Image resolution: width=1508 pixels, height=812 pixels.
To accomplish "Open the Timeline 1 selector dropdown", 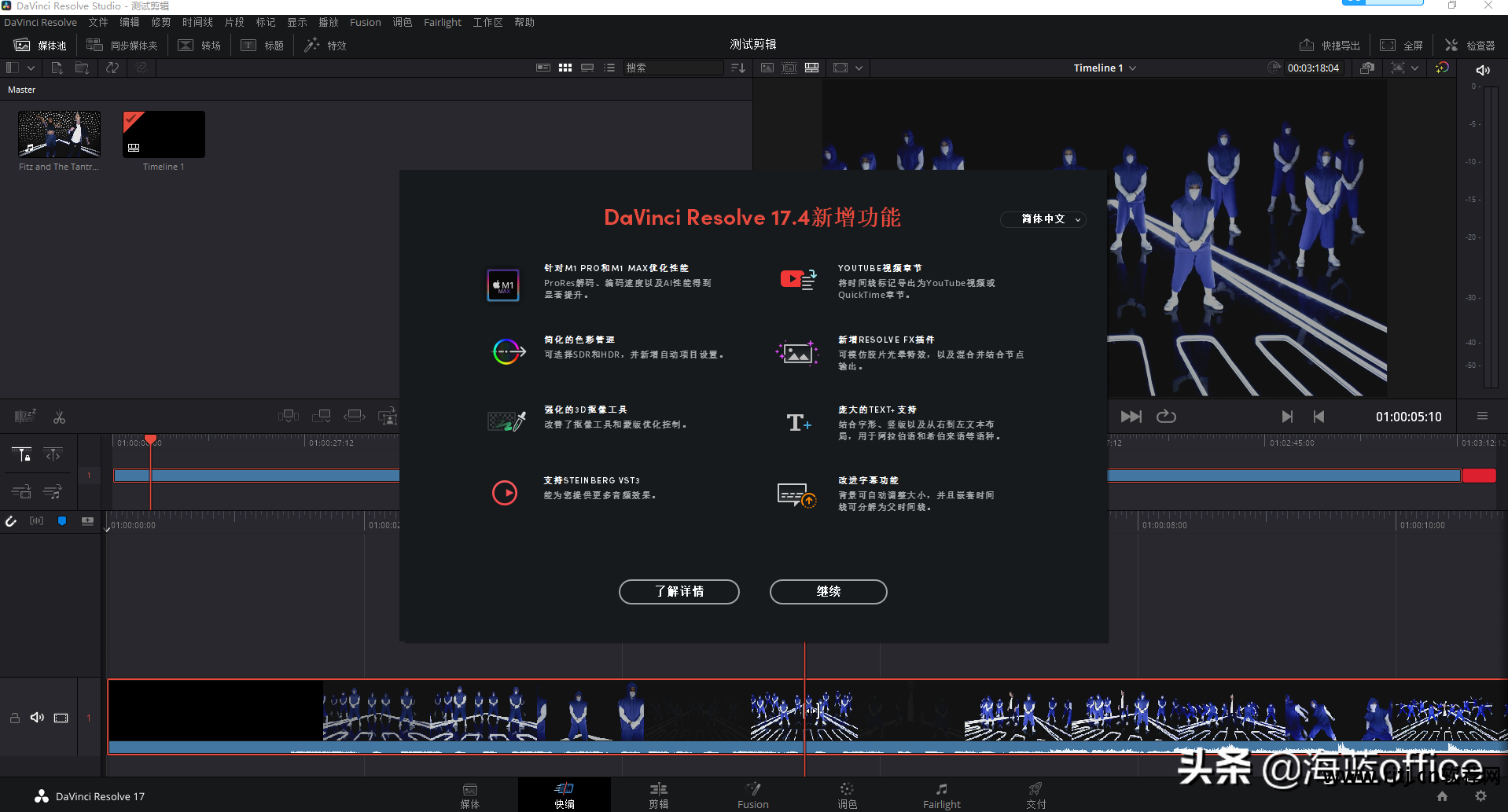I will [1105, 68].
